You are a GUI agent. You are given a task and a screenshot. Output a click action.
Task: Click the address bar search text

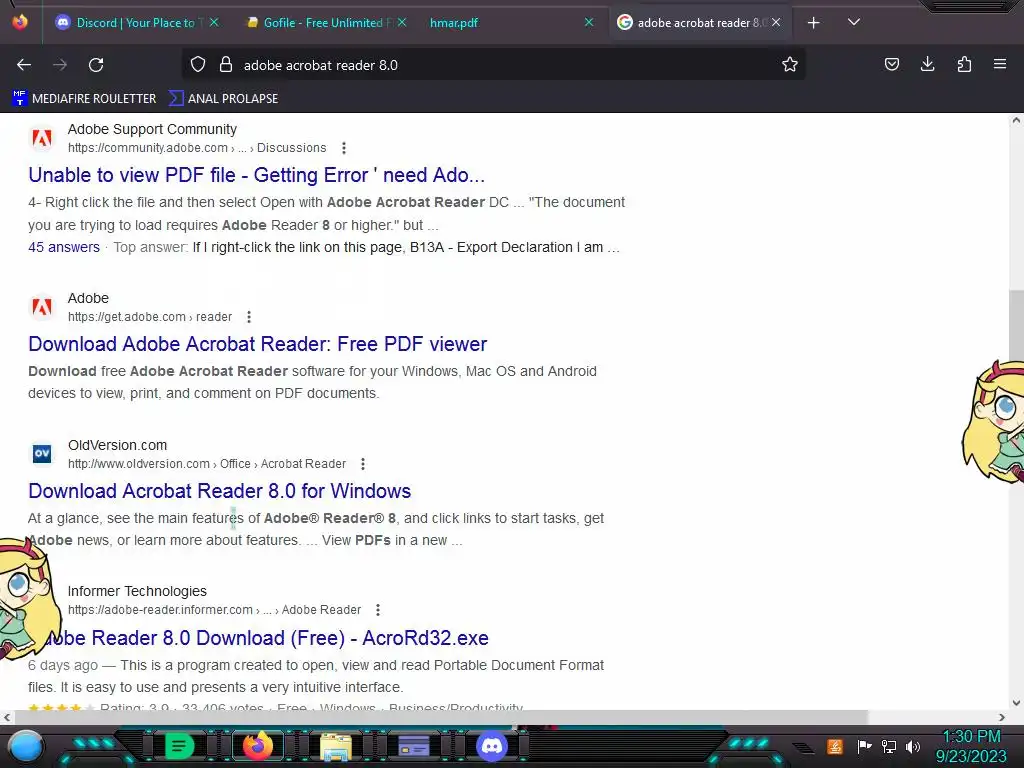point(321,65)
